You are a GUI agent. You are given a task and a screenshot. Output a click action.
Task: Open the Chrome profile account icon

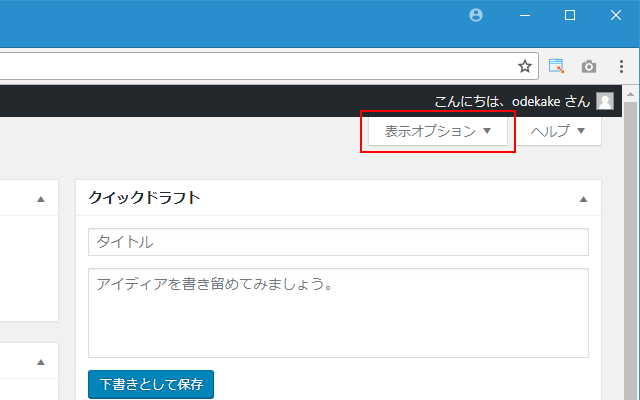[x=476, y=16]
